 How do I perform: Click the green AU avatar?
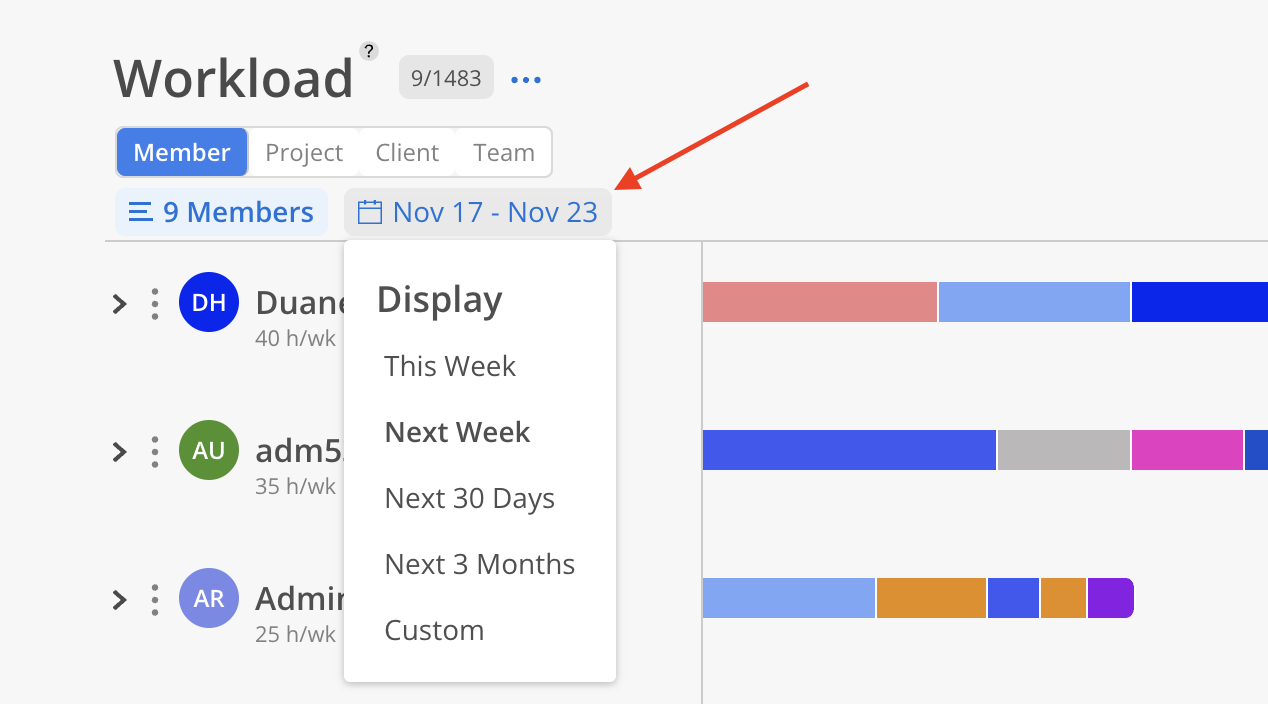pos(208,451)
